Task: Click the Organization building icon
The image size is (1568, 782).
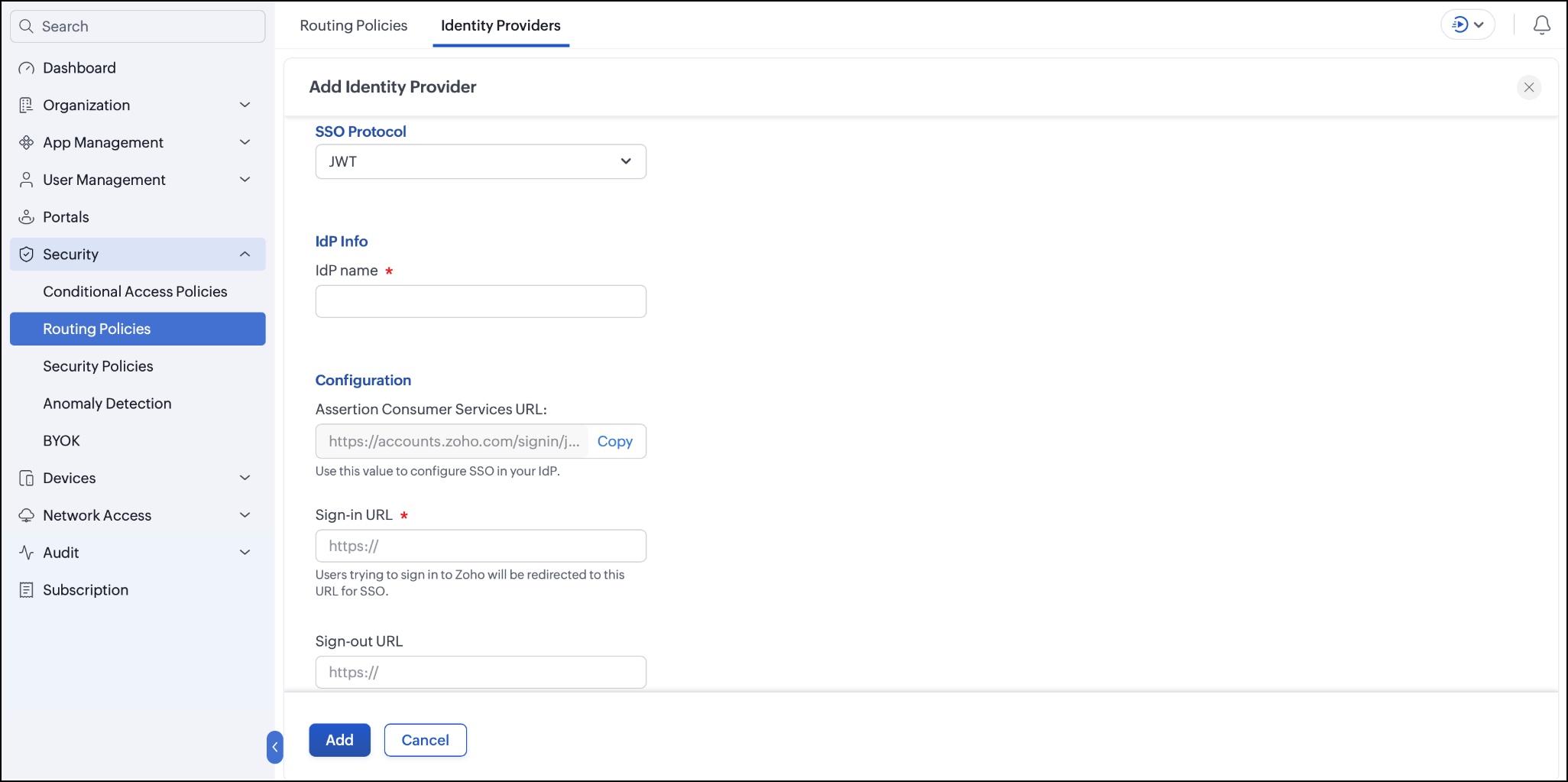Action: [26, 105]
